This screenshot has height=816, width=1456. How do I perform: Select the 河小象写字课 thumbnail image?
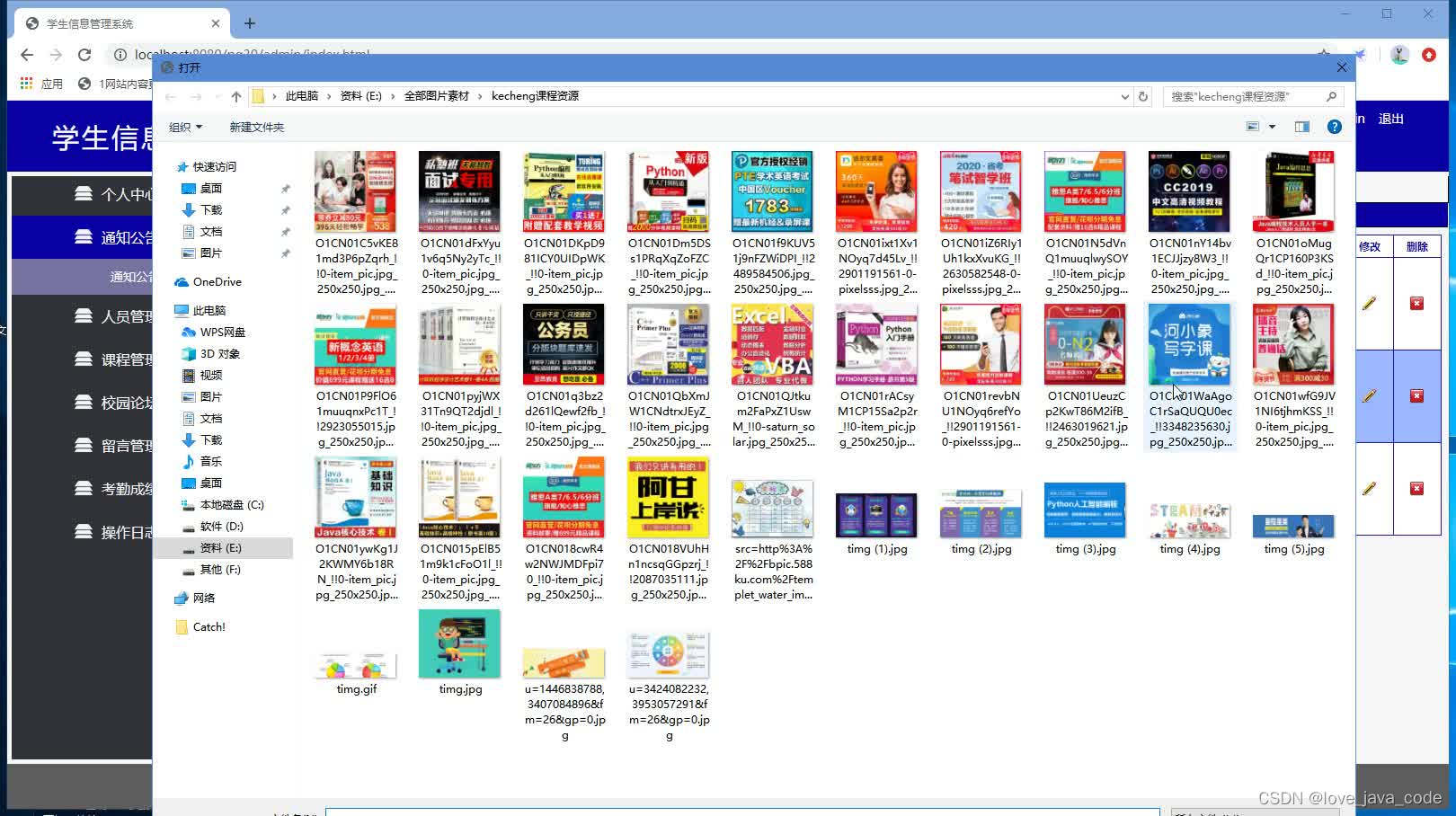click(1189, 344)
